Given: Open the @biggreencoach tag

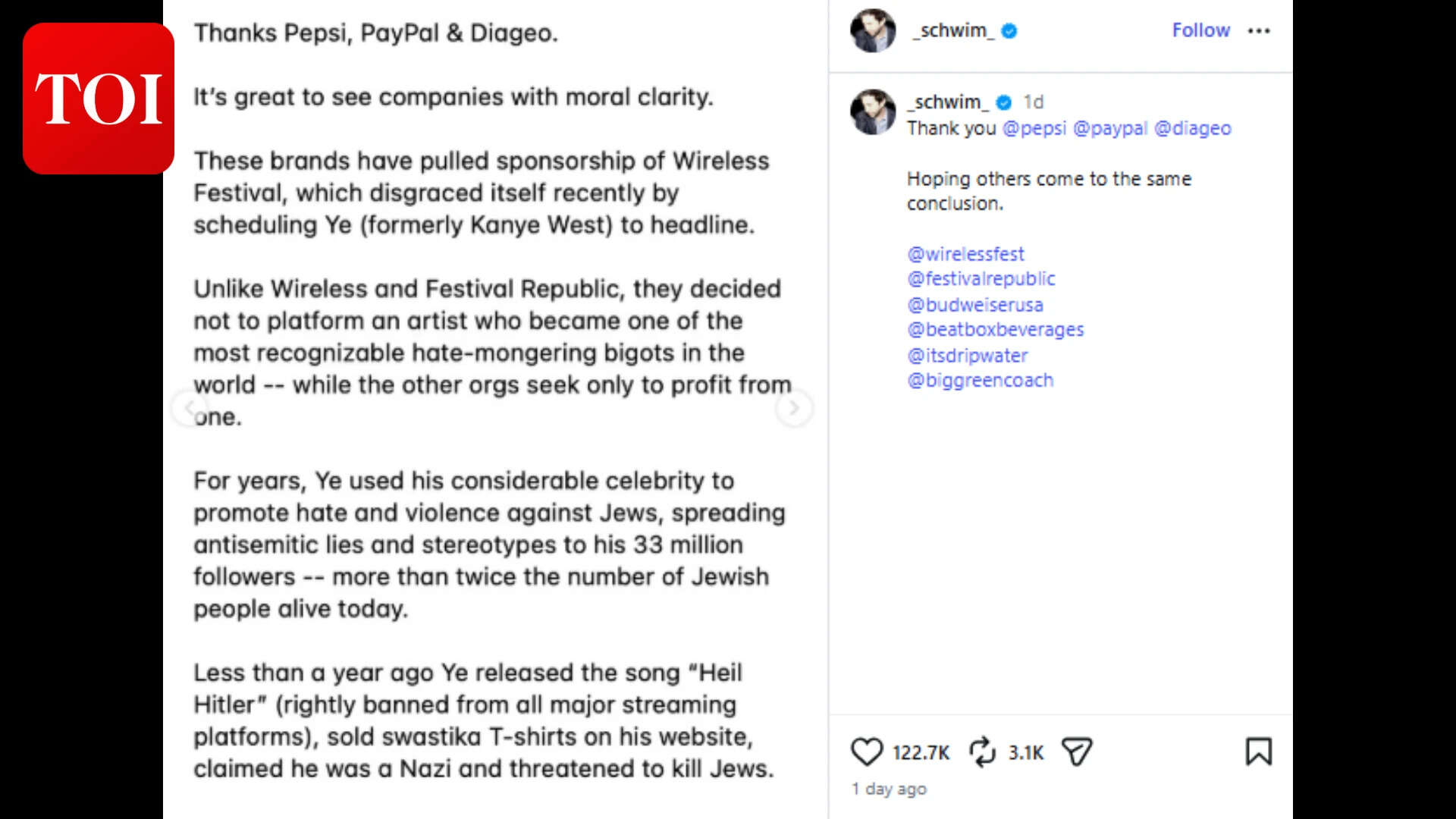Looking at the screenshot, I should point(980,381).
